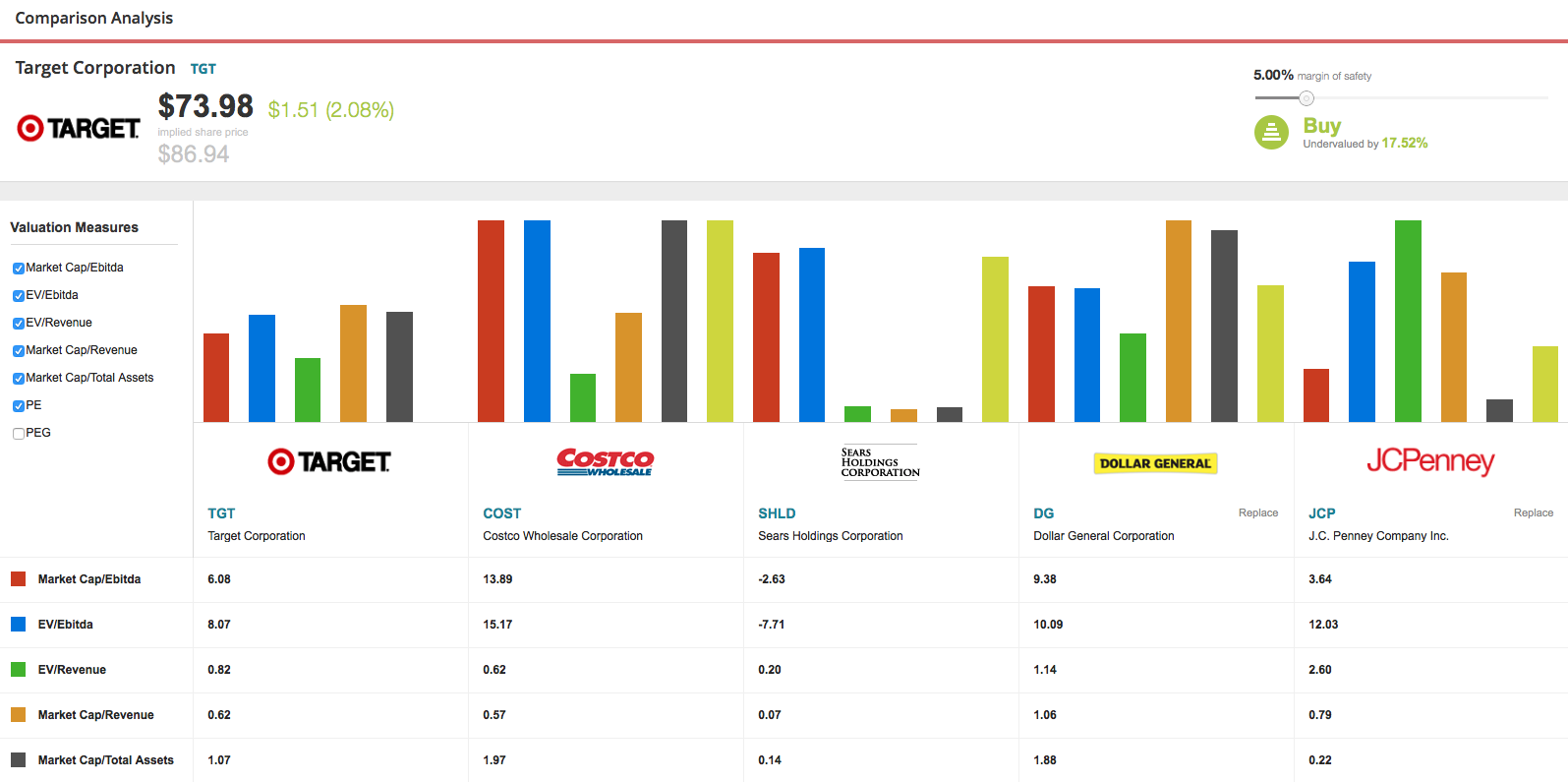The height and width of the screenshot is (782, 1568).
Task: Click Replace for Dollar General
Action: (x=1258, y=512)
